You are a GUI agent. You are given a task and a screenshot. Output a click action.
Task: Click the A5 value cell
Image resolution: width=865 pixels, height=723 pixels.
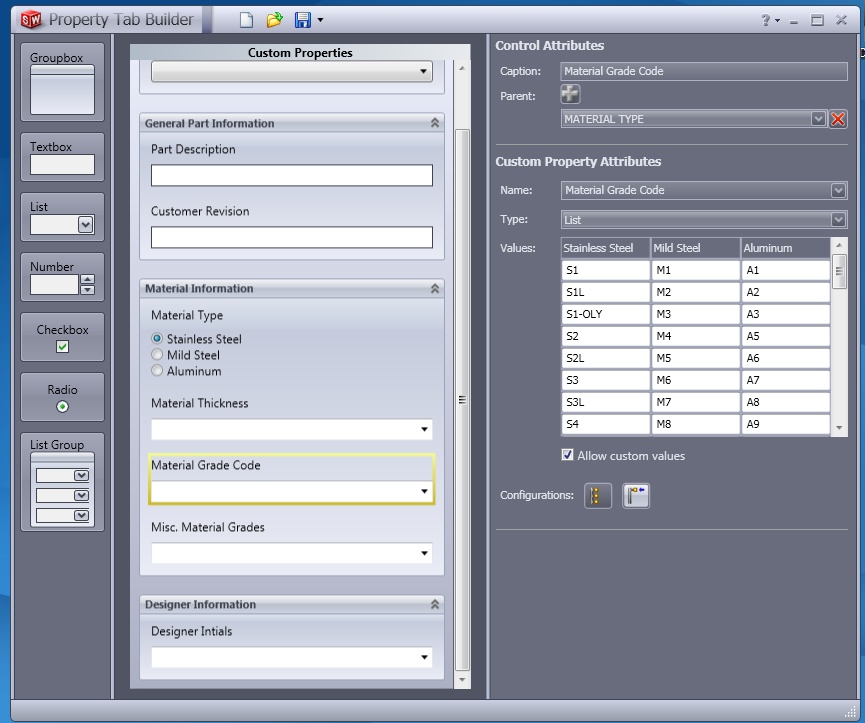(786, 336)
